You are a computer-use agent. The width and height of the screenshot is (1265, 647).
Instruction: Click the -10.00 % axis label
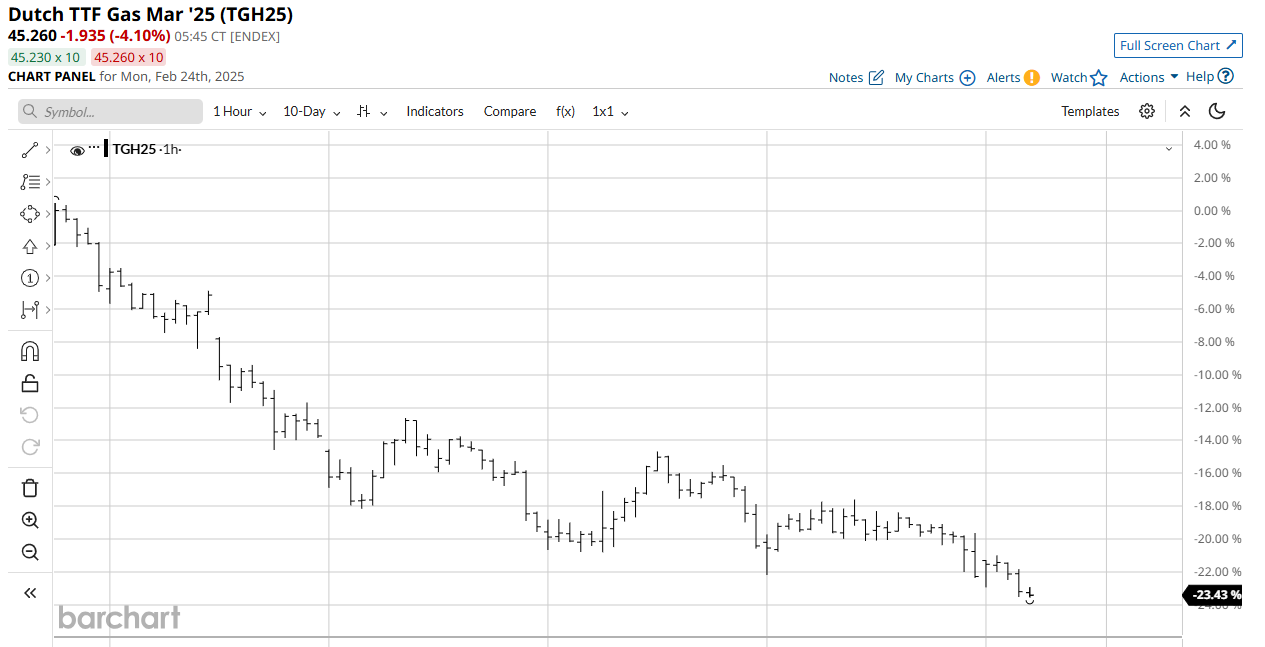tap(1216, 374)
